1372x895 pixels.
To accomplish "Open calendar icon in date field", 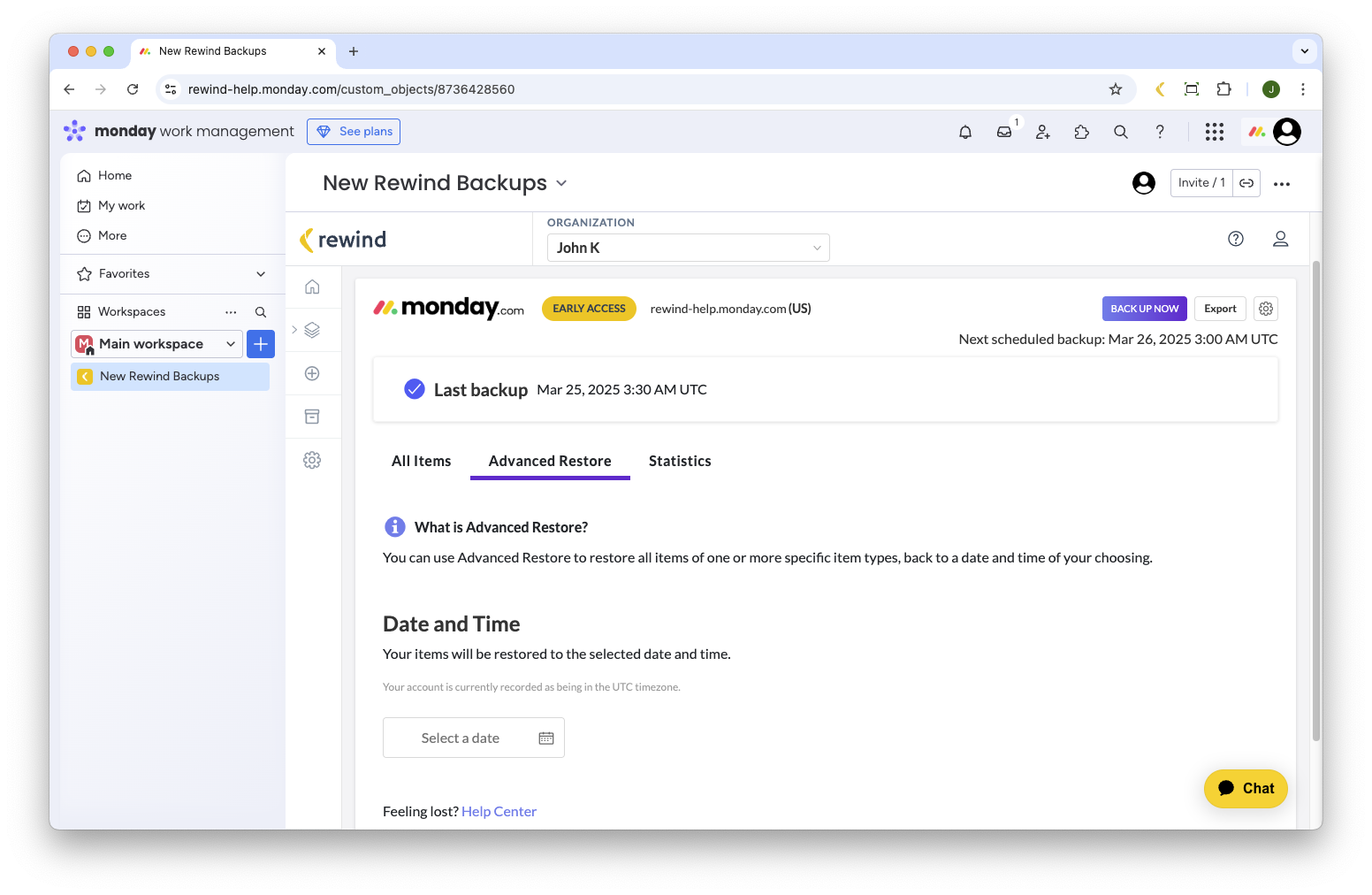I will (x=546, y=738).
